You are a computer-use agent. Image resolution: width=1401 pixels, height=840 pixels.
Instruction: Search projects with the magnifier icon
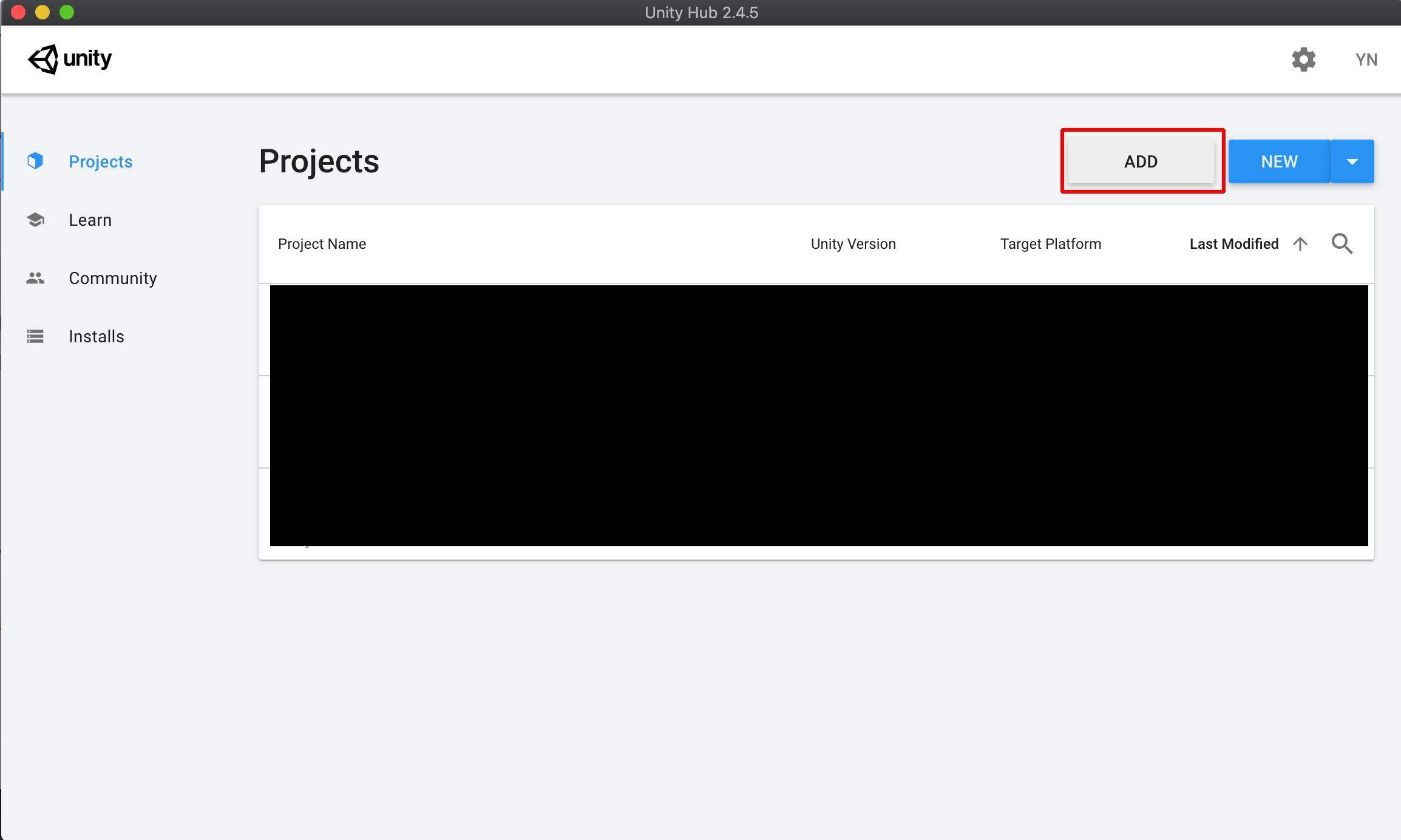pos(1342,244)
